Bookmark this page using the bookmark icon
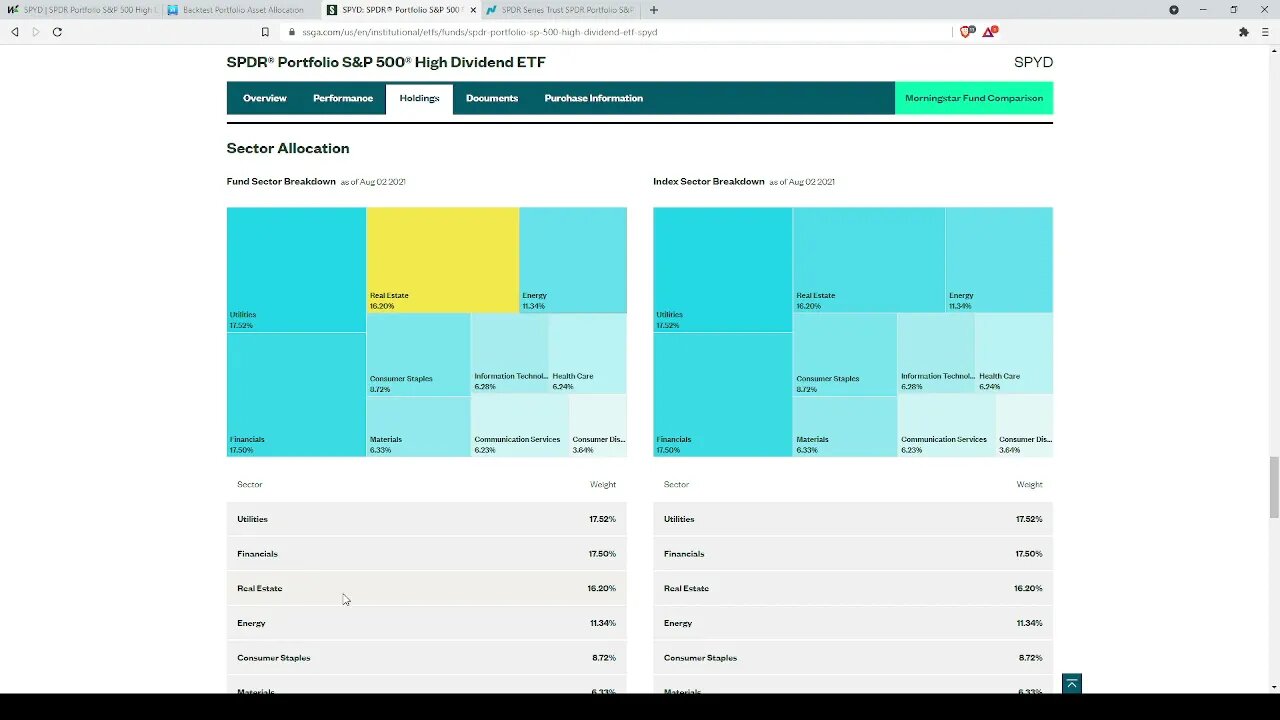The height and width of the screenshot is (720, 1280). pyautogui.click(x=265, y=32)
